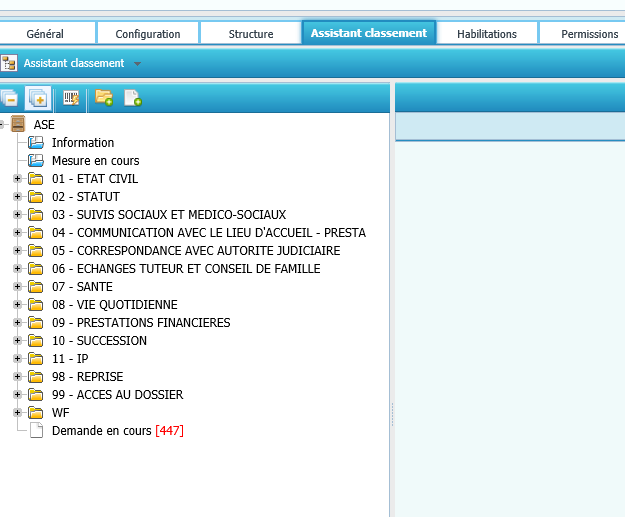Collapse the ASE root node
The image size is (625, 517).
click(4, 125)
